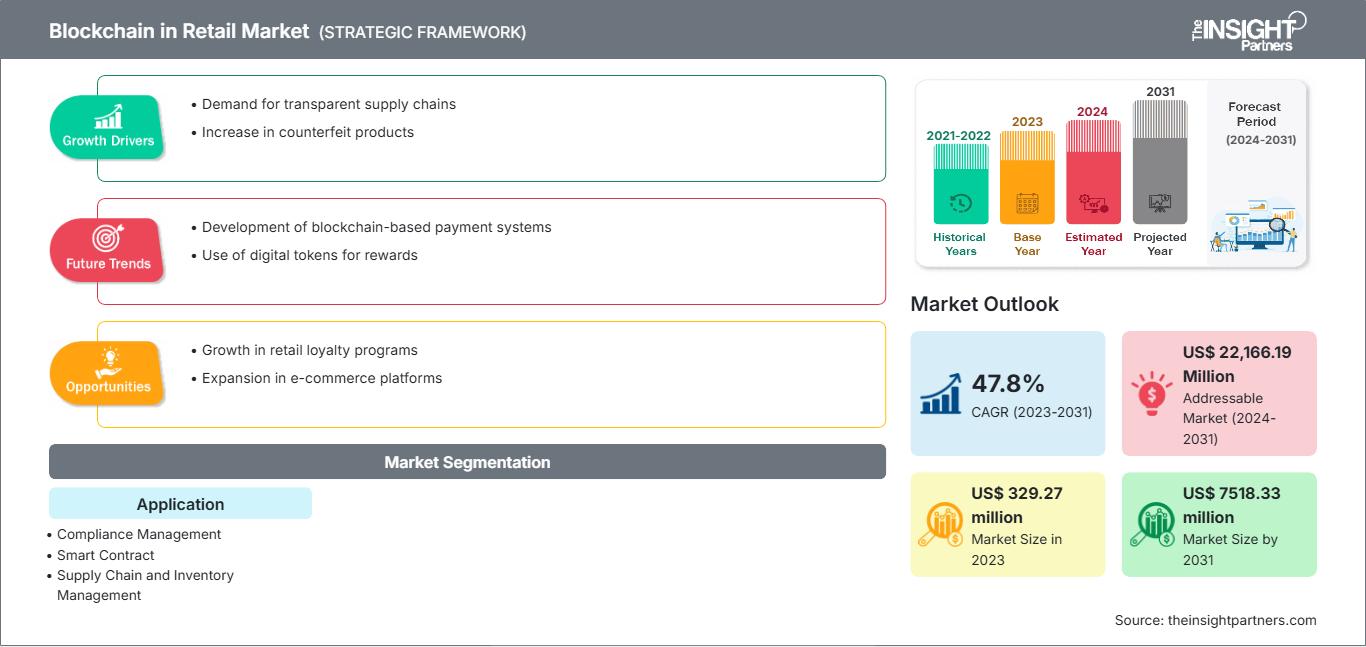This screenshot has width=1366, height=647.
Task: Click the Blockchain in Retail Market title
Action: [179, 31]
